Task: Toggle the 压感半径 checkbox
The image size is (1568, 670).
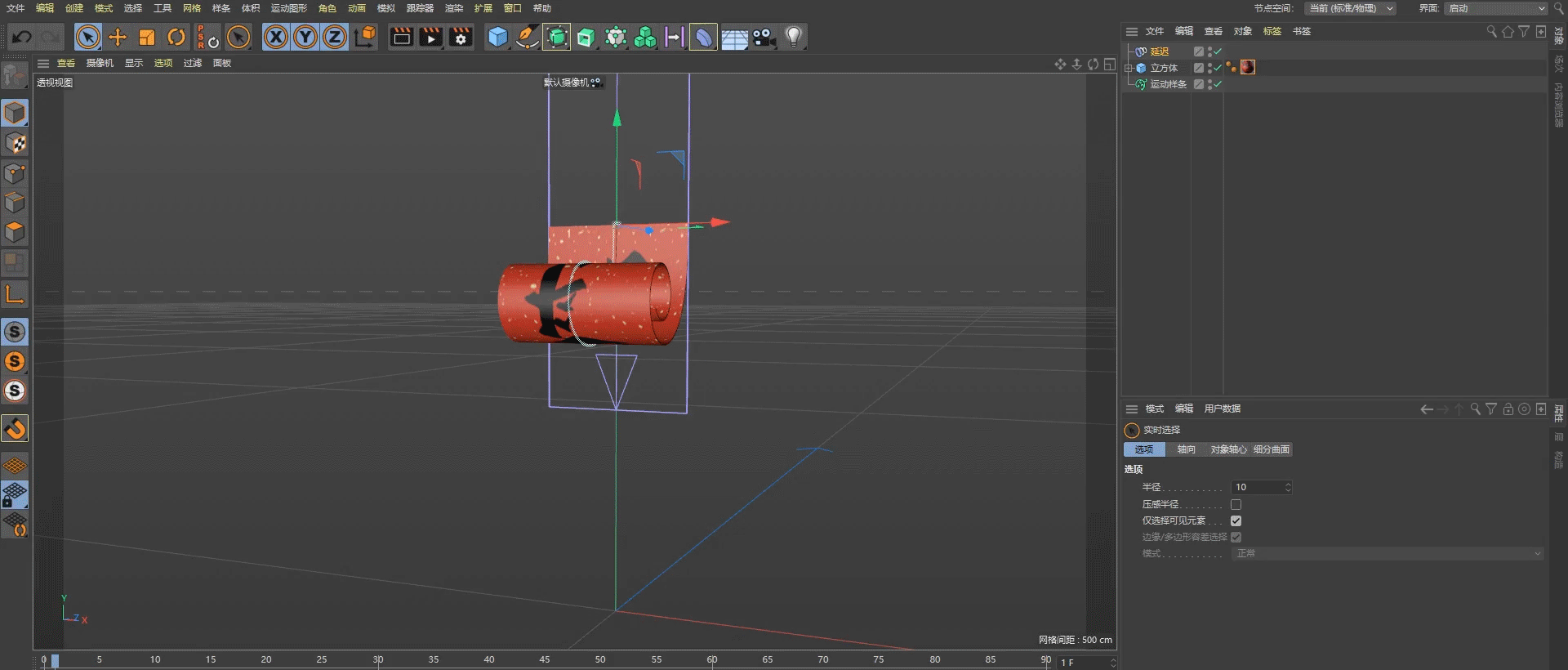Action: pyautogui.click(x=1236, y=504)
